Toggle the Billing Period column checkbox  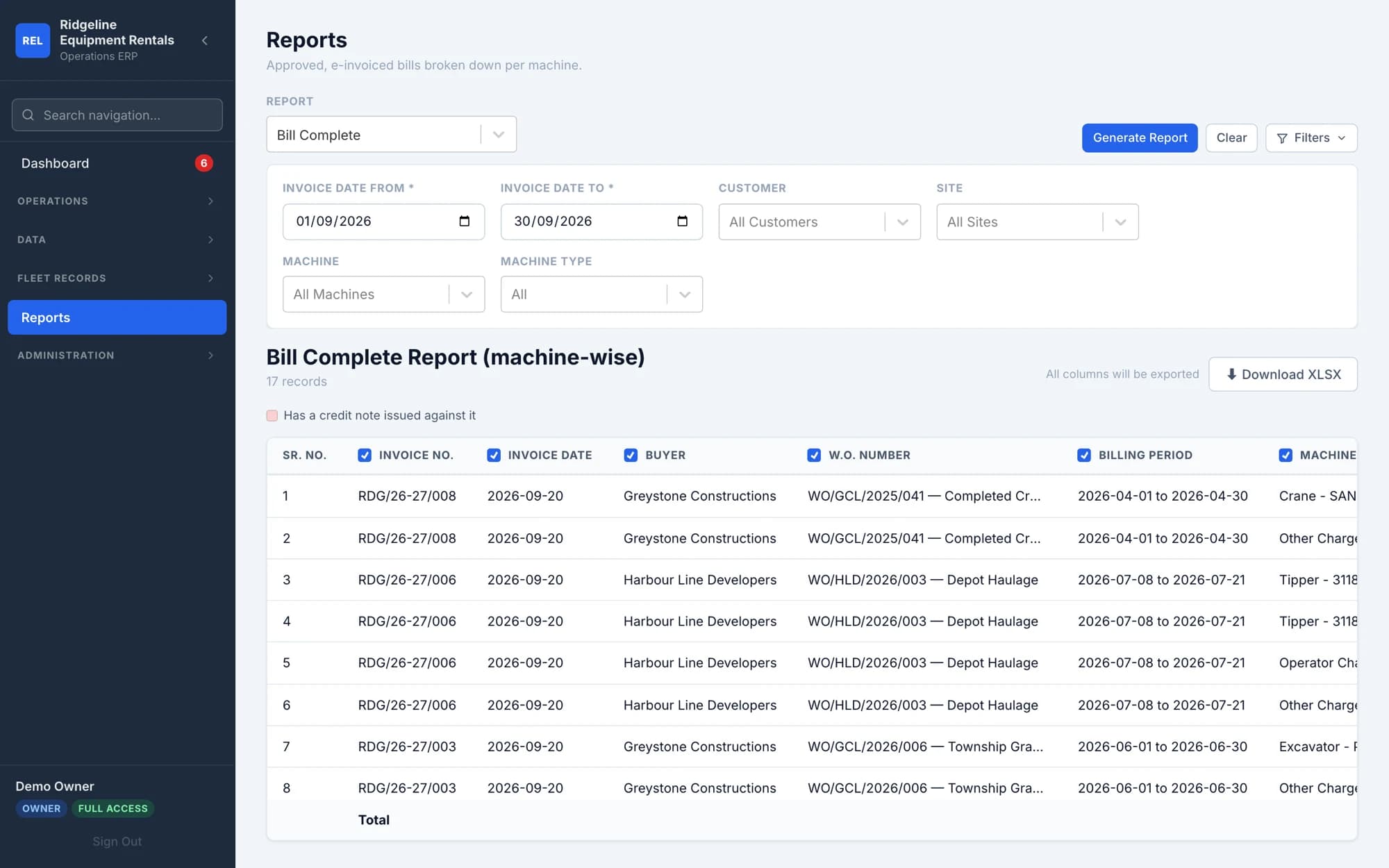click(1084, 456)
